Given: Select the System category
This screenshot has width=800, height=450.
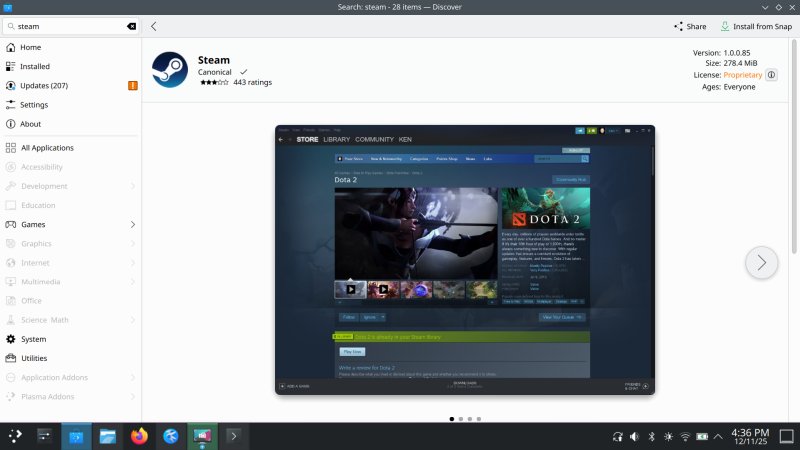Looking at the screenshot, I should pyautogui.click(x=71, y=339).
